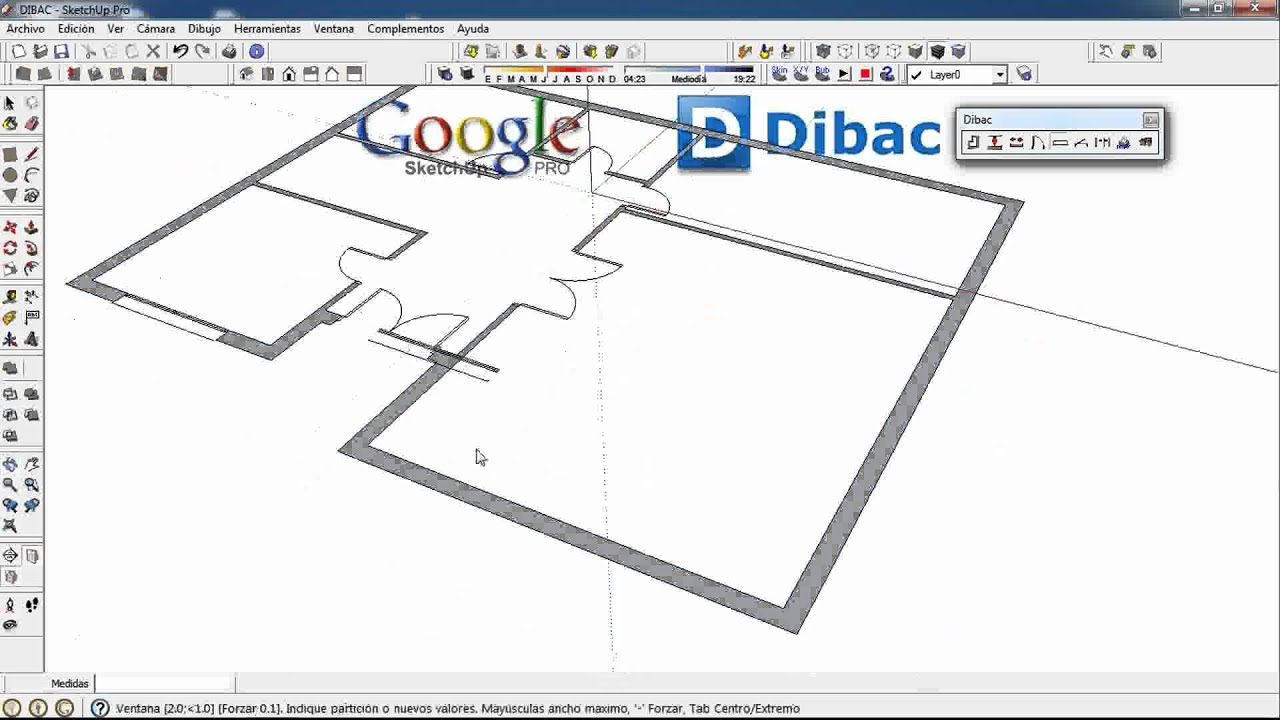The width and height of the screenshot is (1280, 720).
Task: Switch to Iso view house icon
Action: (246, 74)
